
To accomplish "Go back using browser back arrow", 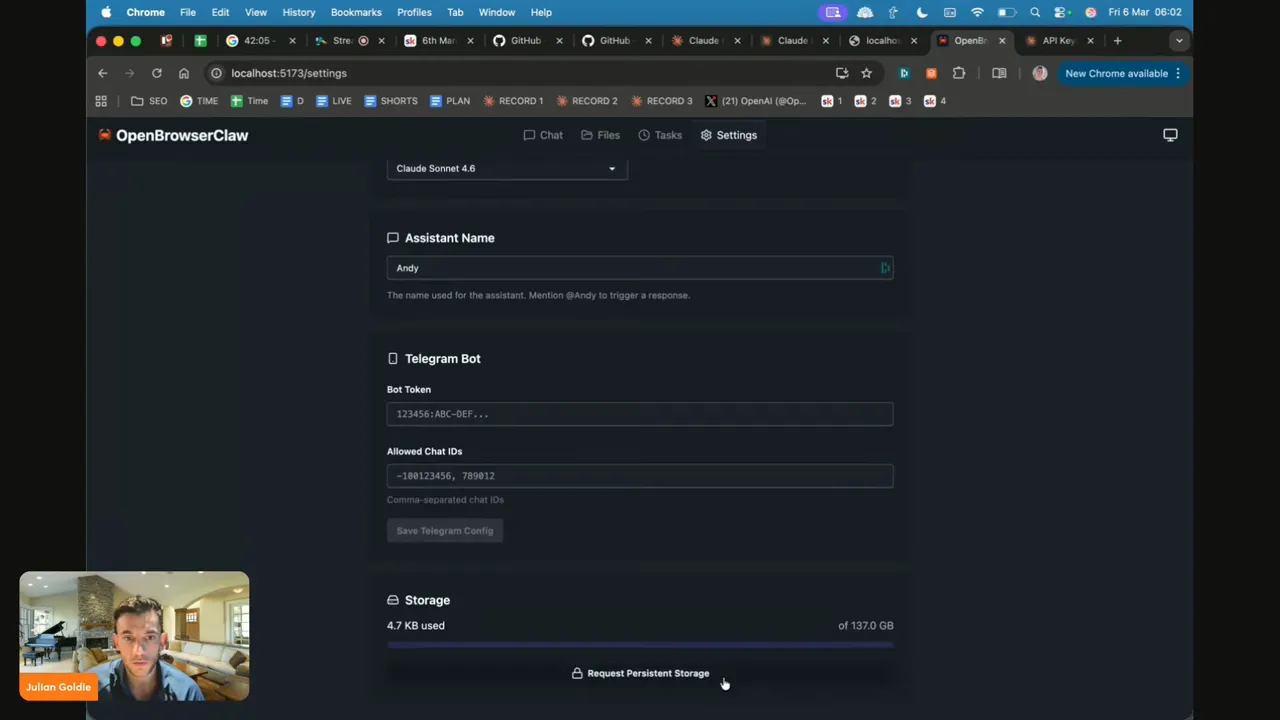I will tap(102, 73).
